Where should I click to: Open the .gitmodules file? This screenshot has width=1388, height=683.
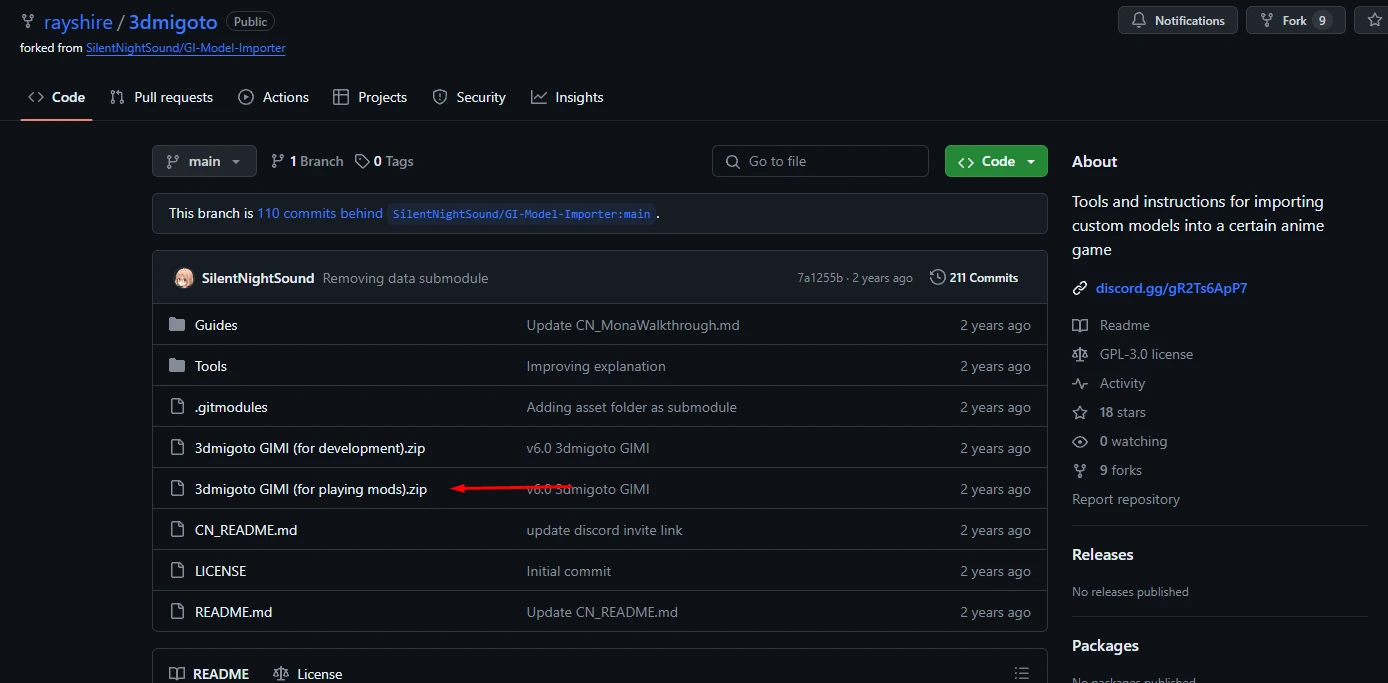(x=231, y=407)
